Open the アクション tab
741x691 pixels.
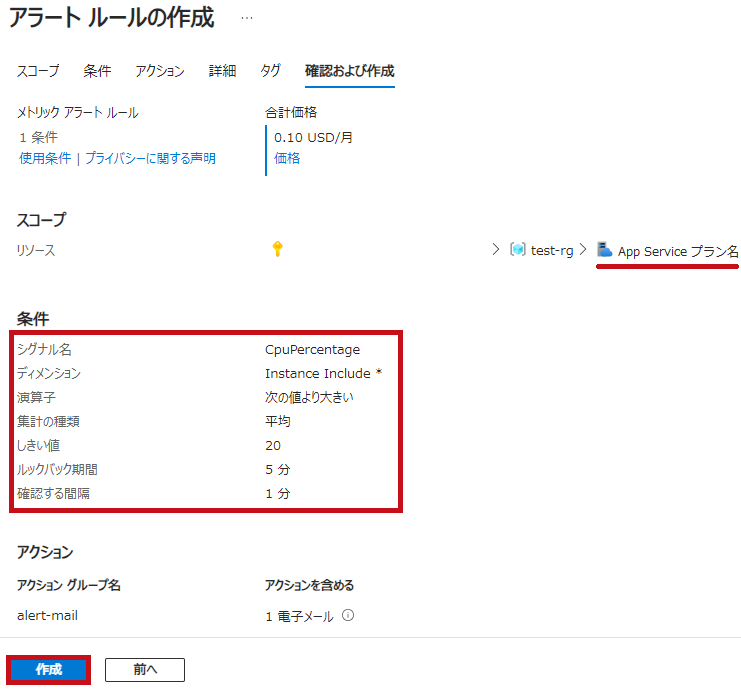160,71
